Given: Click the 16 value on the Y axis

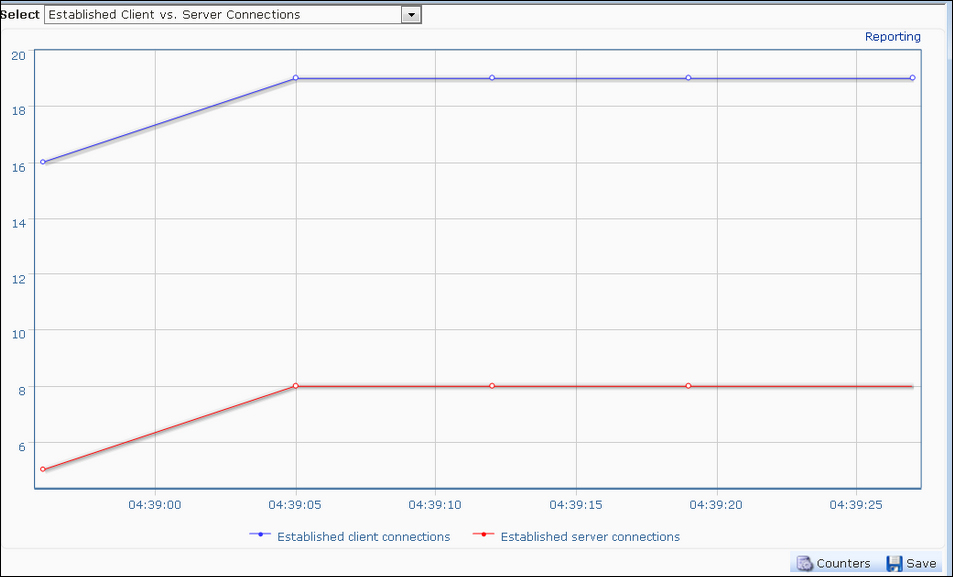Looking at the screenshot, I should pyautogui.click(x=19, y=168).
